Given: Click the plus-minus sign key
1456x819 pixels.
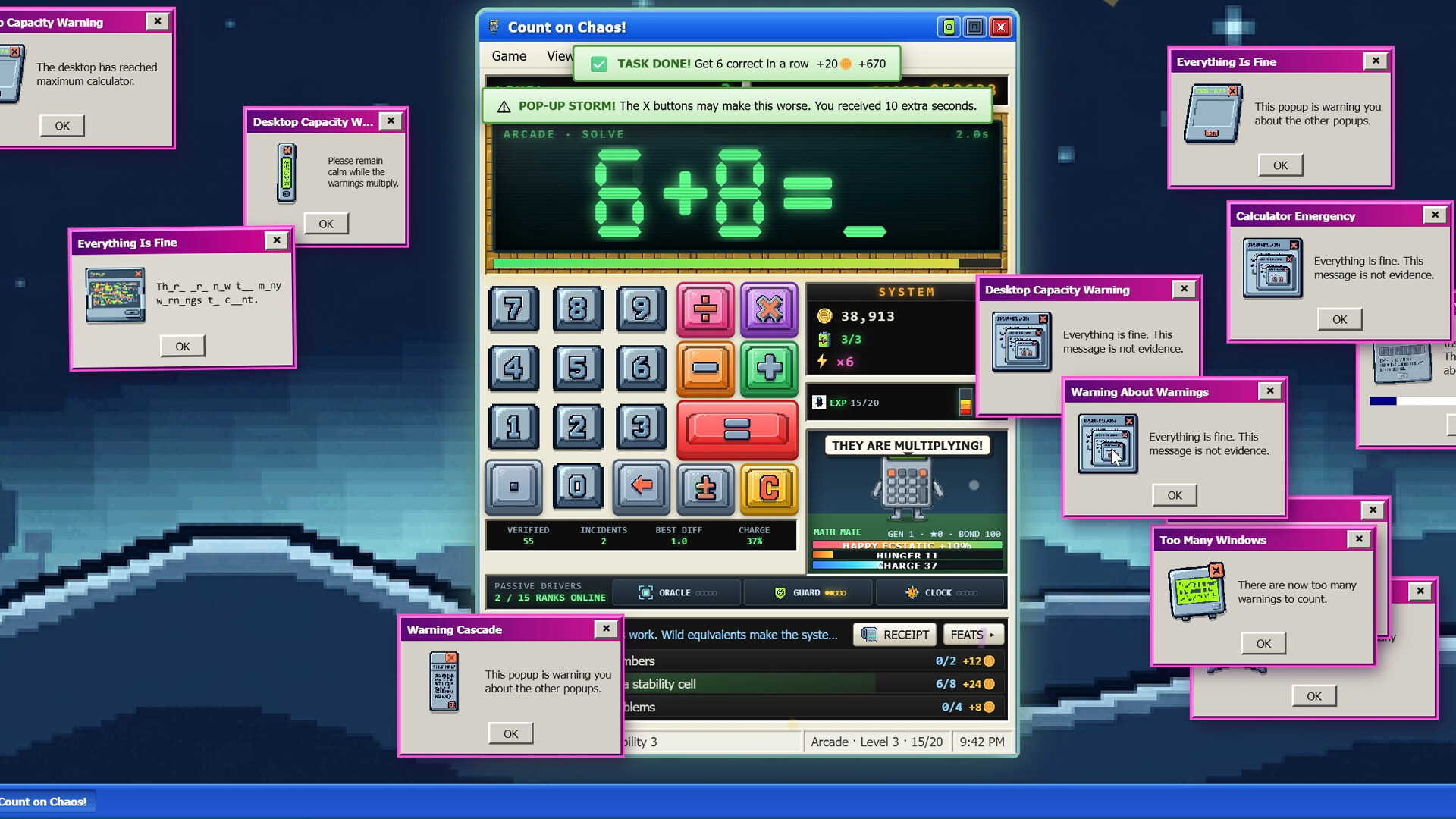Looking at the screenshot, I should point(705,488).
